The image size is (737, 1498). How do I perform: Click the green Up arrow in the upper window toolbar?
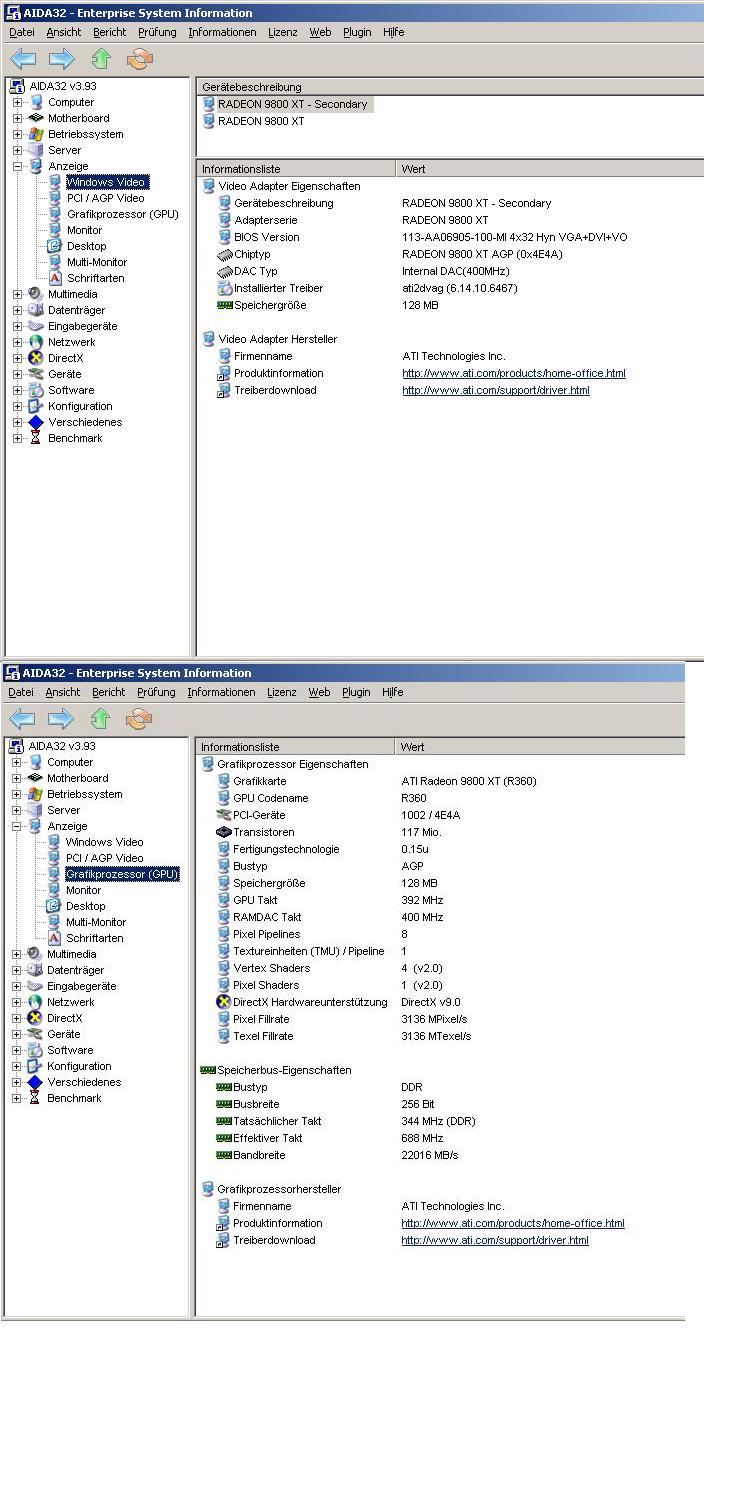[x=100, y=59]
